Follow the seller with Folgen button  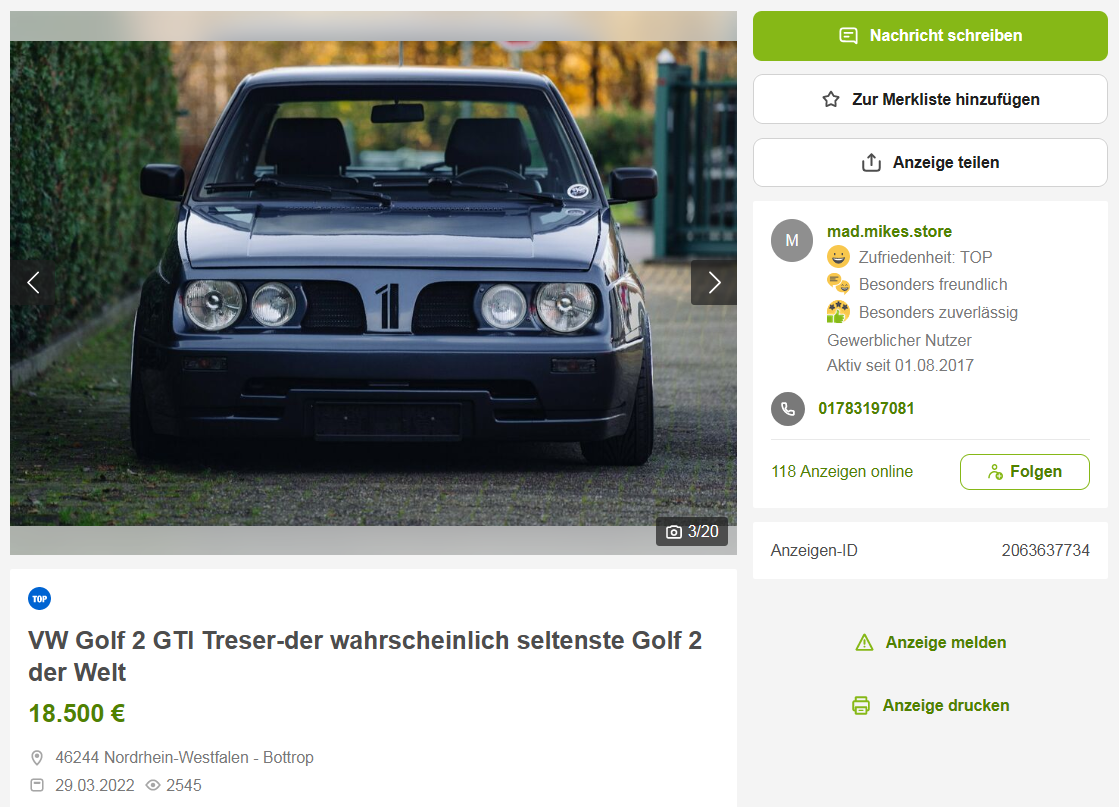(1024, 472)
